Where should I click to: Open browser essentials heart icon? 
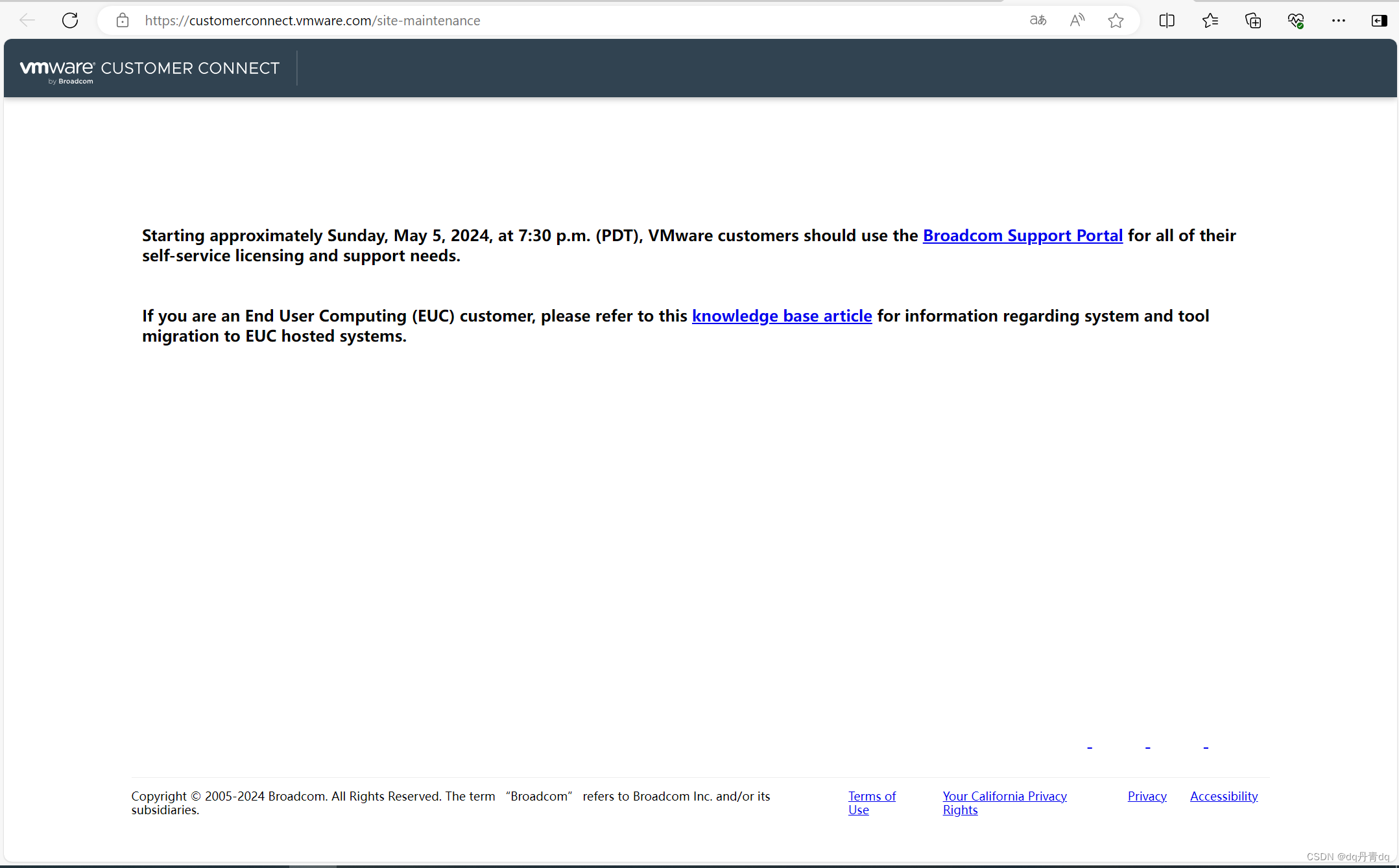(x=1296, y=21)
